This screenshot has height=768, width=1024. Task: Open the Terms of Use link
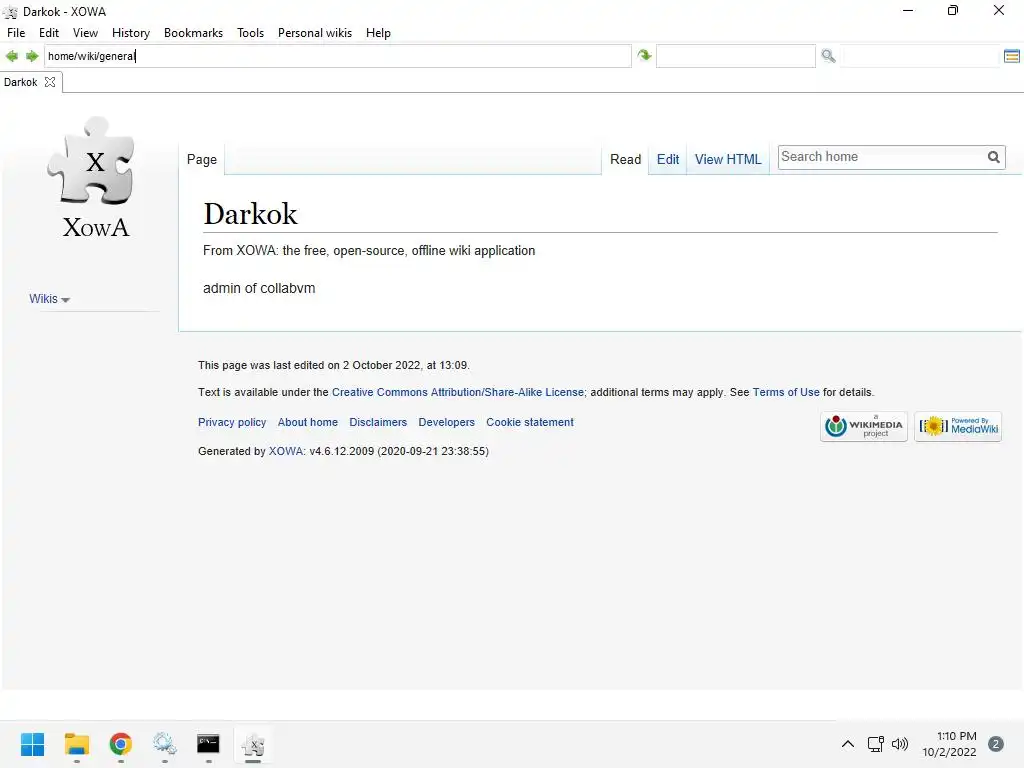(786, 392)
